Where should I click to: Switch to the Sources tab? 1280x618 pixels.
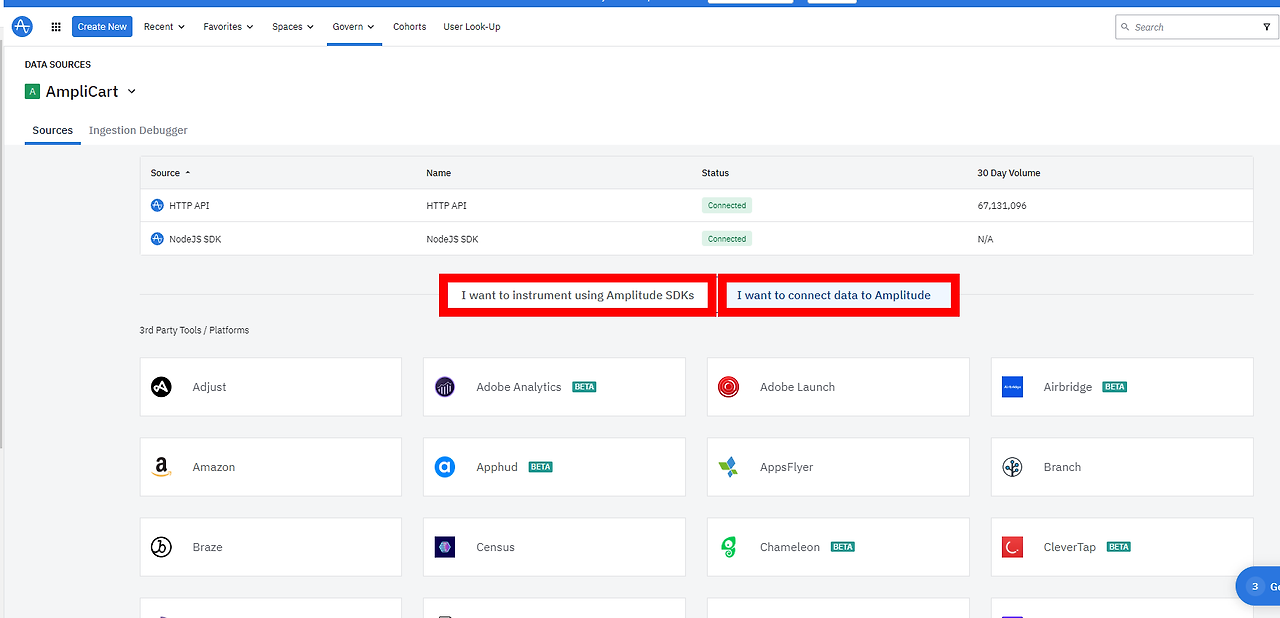[52, 130]
